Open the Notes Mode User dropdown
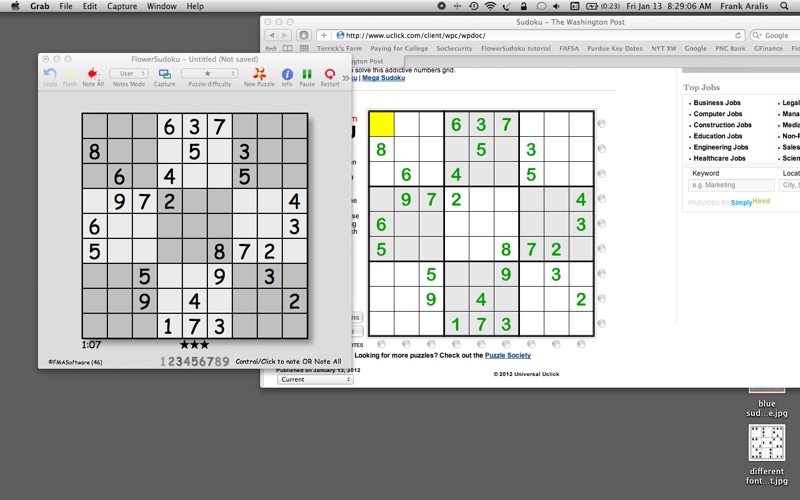This screenshot has height=500, width=800. tap(129, 73)
